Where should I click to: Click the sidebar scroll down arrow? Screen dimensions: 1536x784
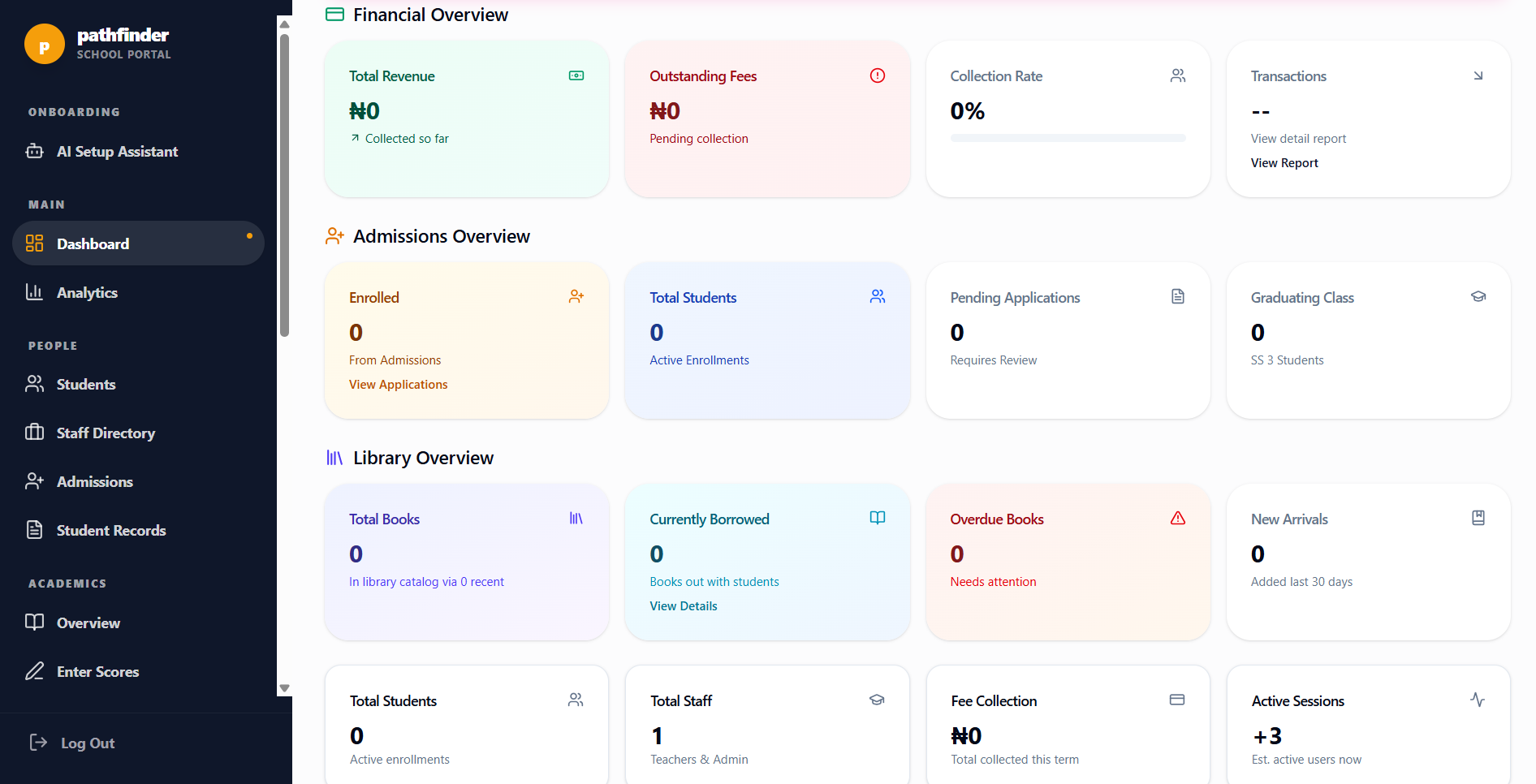[x=284, y=688]
